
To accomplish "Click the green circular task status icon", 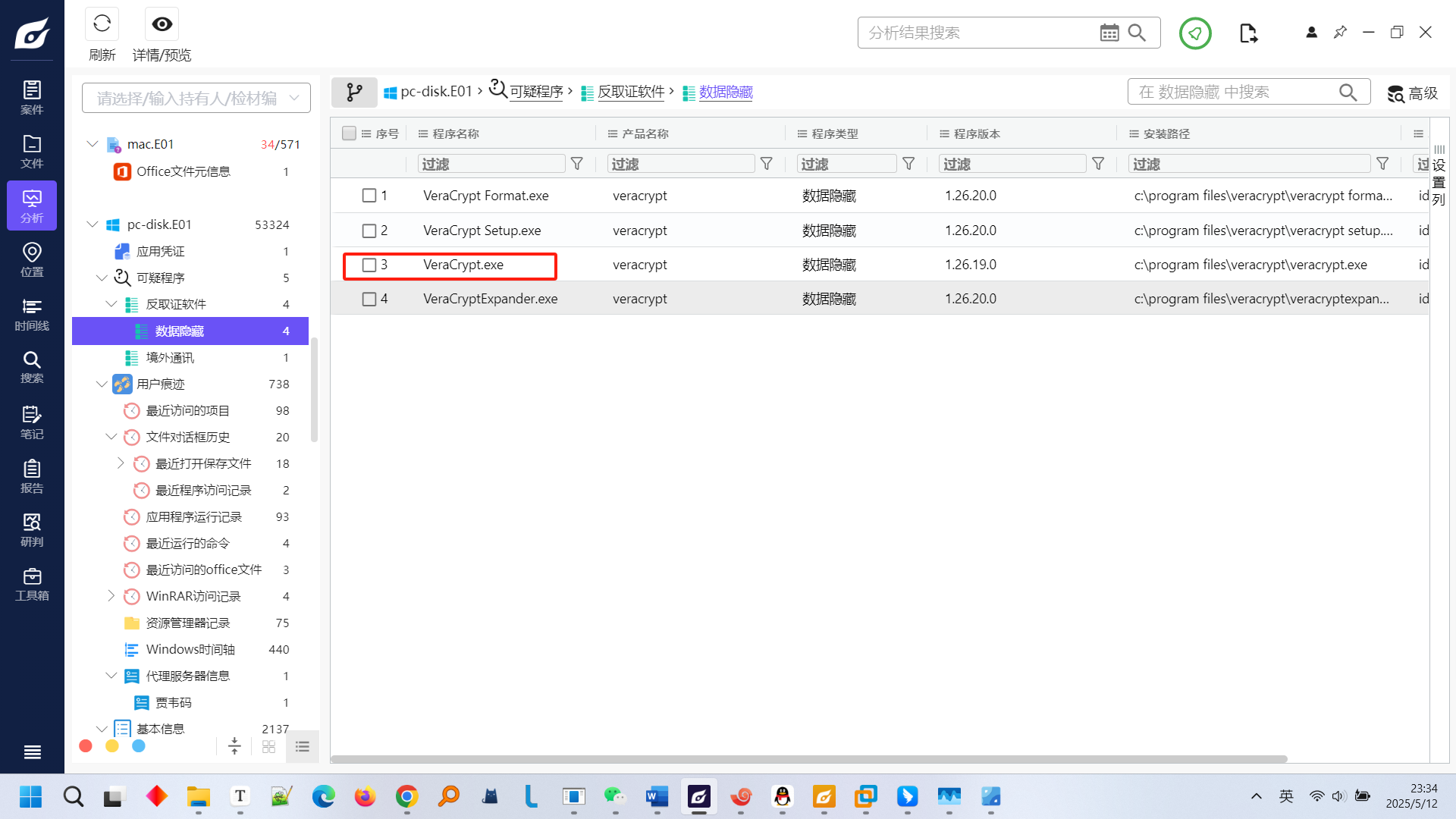I will [x=1195, y=33].
